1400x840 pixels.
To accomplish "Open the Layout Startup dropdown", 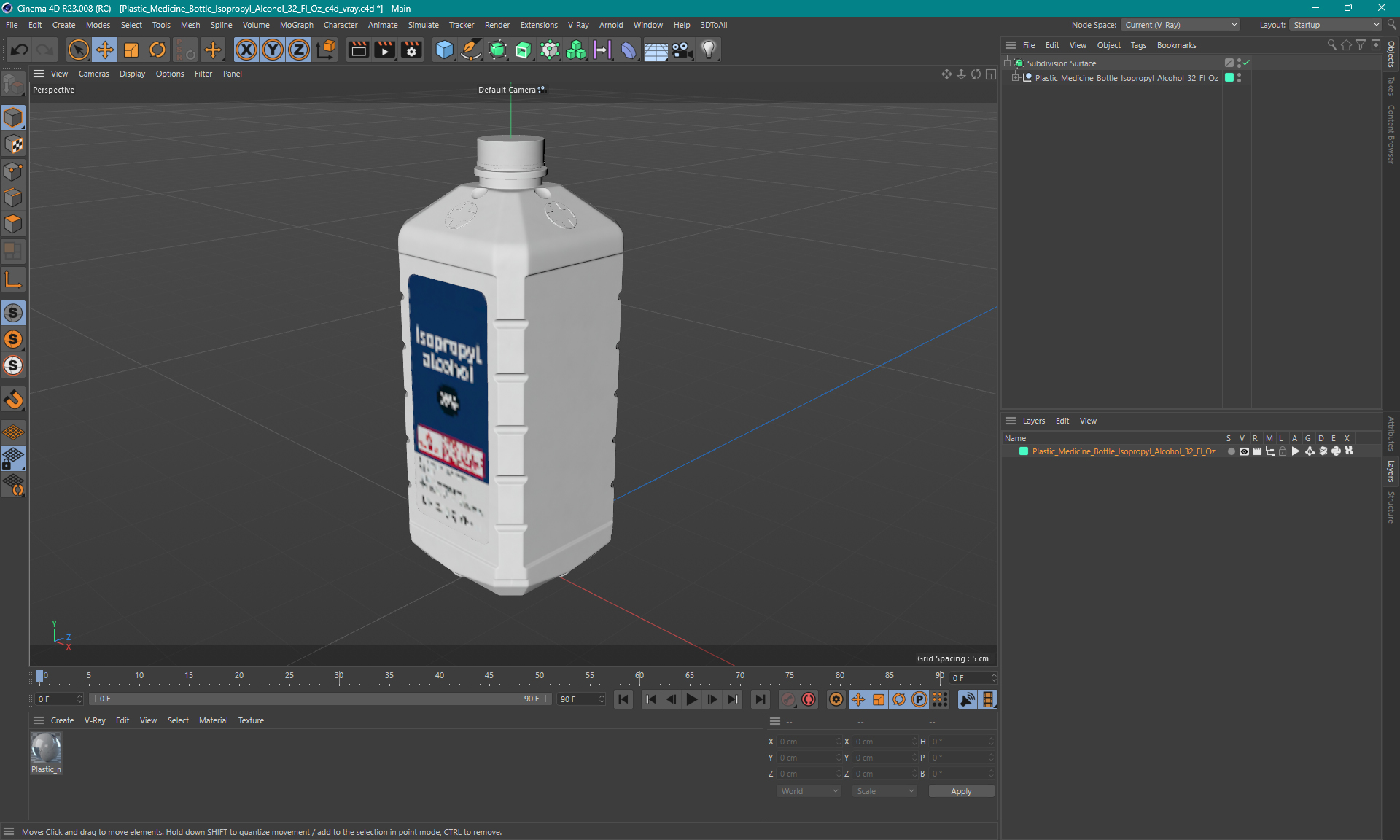I will point(1337,25).
